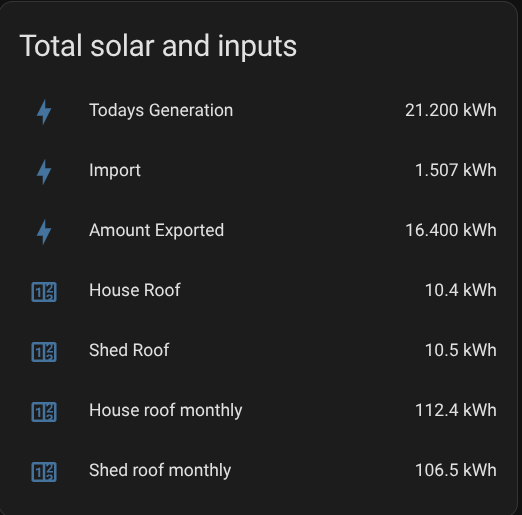Select the Shed Roof entity name
Image resolution: width=522 pixels, height=515 pixels.
click(x=129, y=350)
